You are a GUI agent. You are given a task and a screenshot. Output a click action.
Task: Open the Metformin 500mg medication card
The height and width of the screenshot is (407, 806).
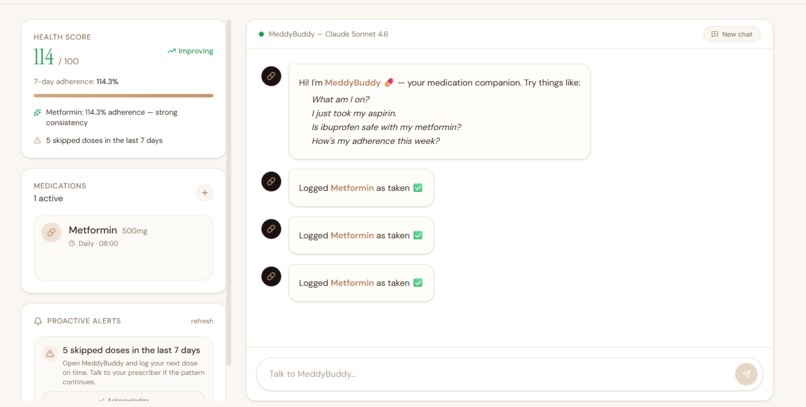coord(123,248)
